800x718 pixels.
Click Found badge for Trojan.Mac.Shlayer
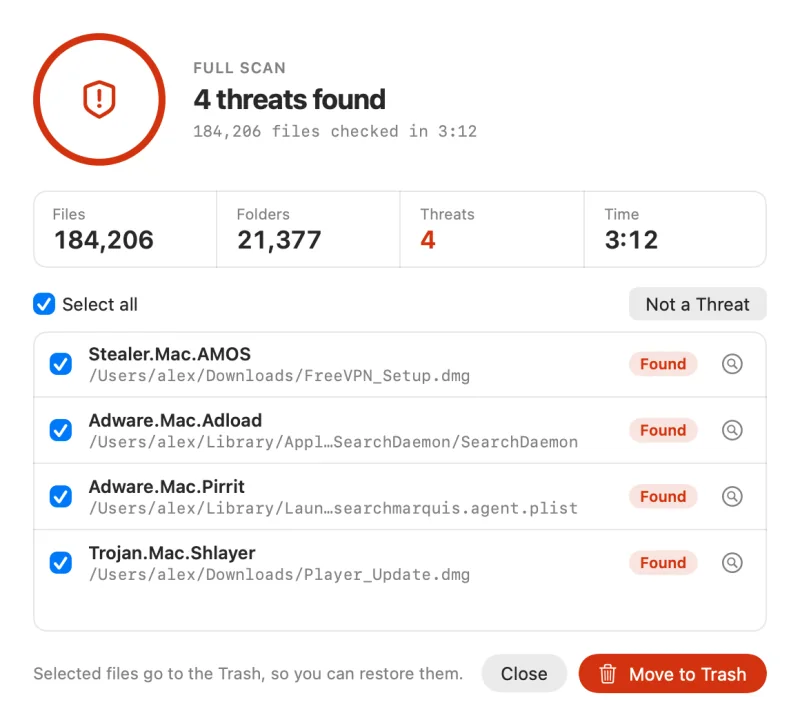[663, 563]
